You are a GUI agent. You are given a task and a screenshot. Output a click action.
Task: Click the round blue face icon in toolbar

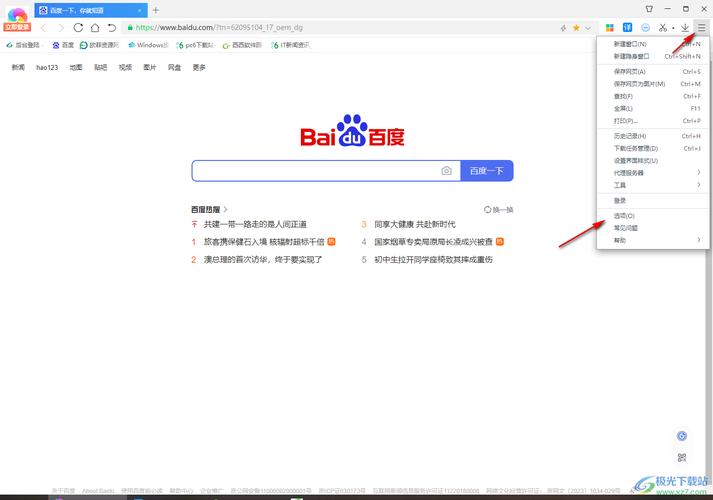pos(645,28)
